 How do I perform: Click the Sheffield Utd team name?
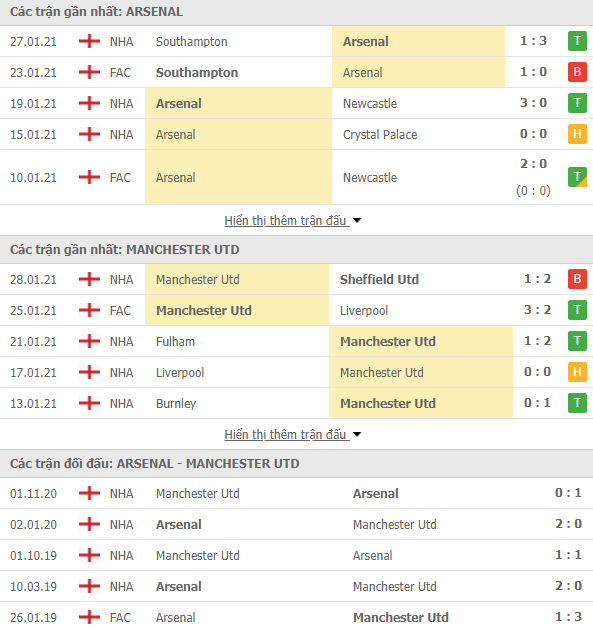coord(379,279)
